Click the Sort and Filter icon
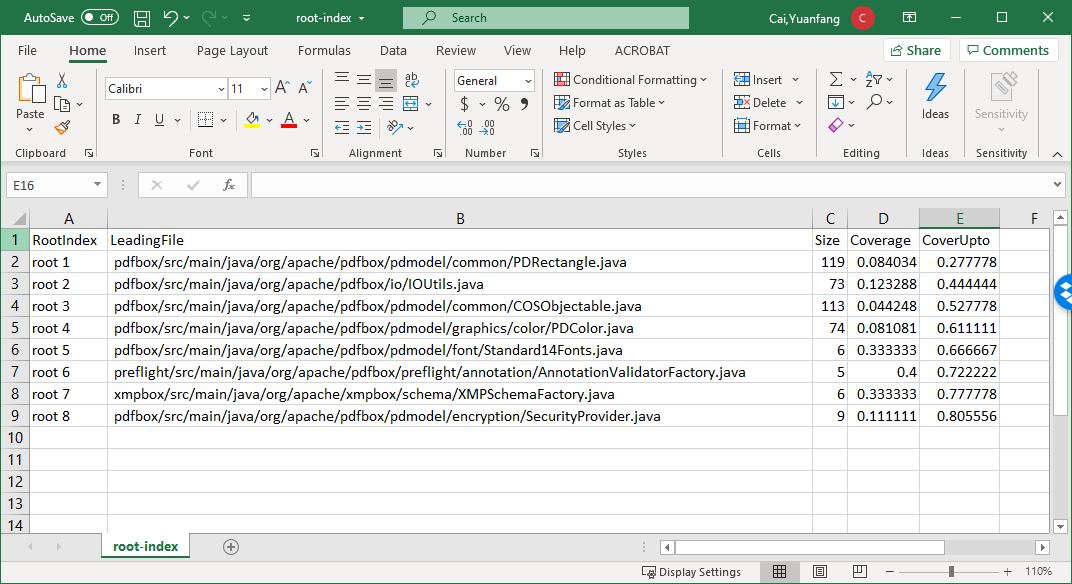 tap(874, 79)
